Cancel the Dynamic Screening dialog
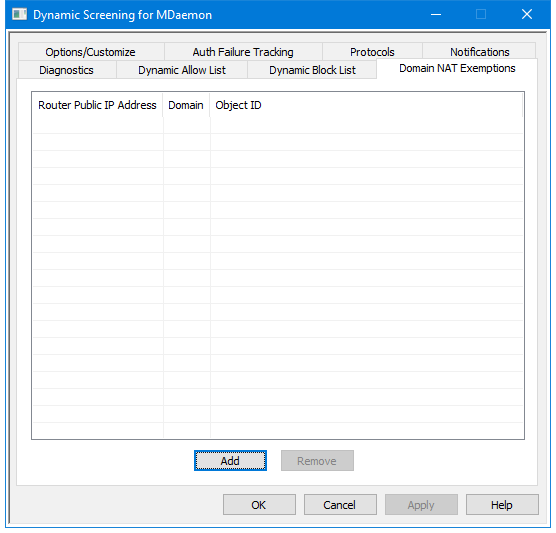 tap(340, 505)
